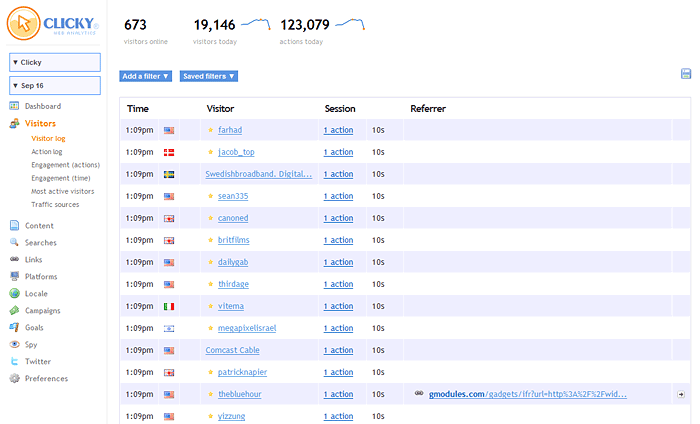The width and height of the screenshot is (700, 424).
Task: Click the arrow icon on gmodules referrer row
Action: pyautogui.click(x=680, y=394)
